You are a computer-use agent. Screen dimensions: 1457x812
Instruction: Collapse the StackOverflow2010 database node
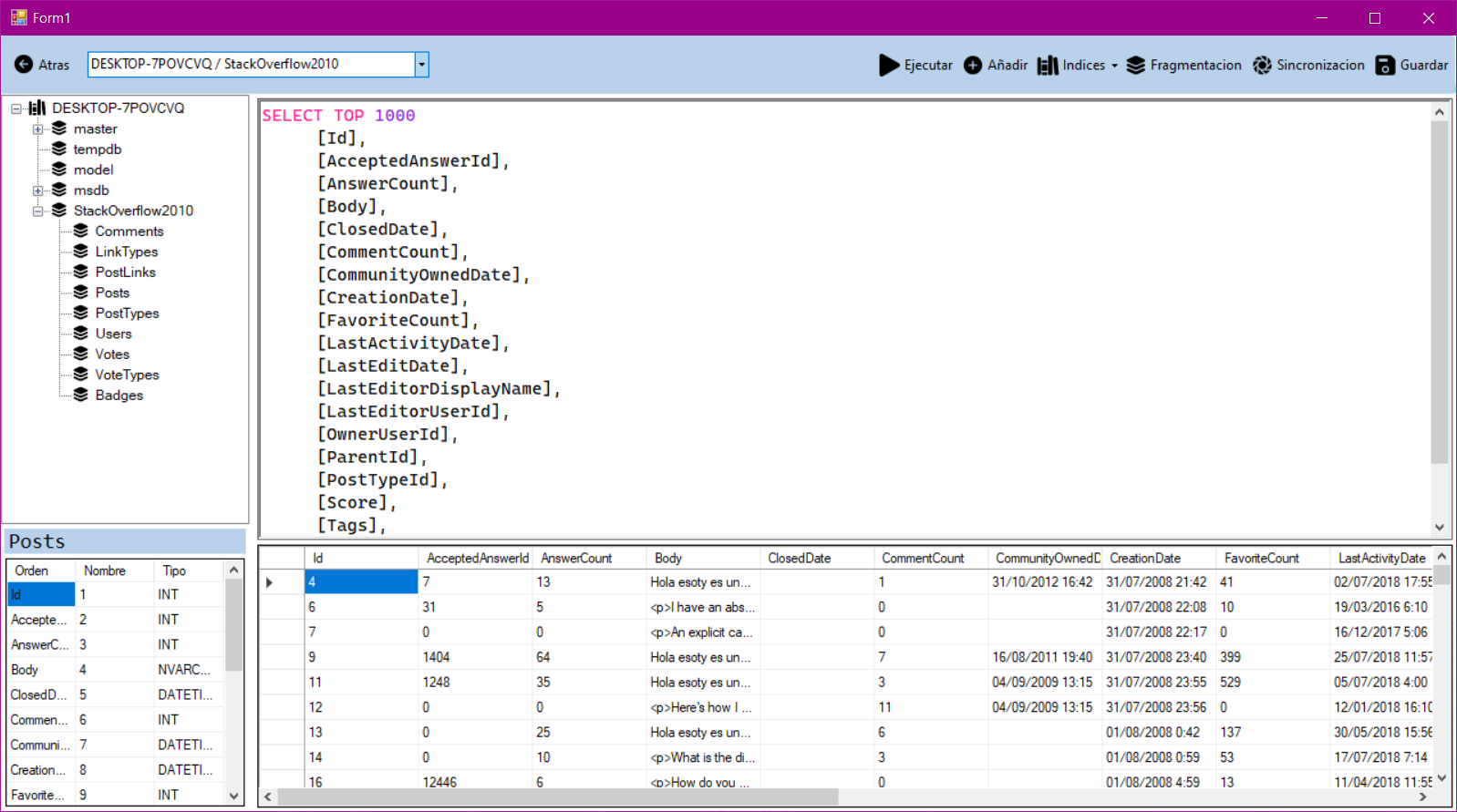click(x=38, y=211)
